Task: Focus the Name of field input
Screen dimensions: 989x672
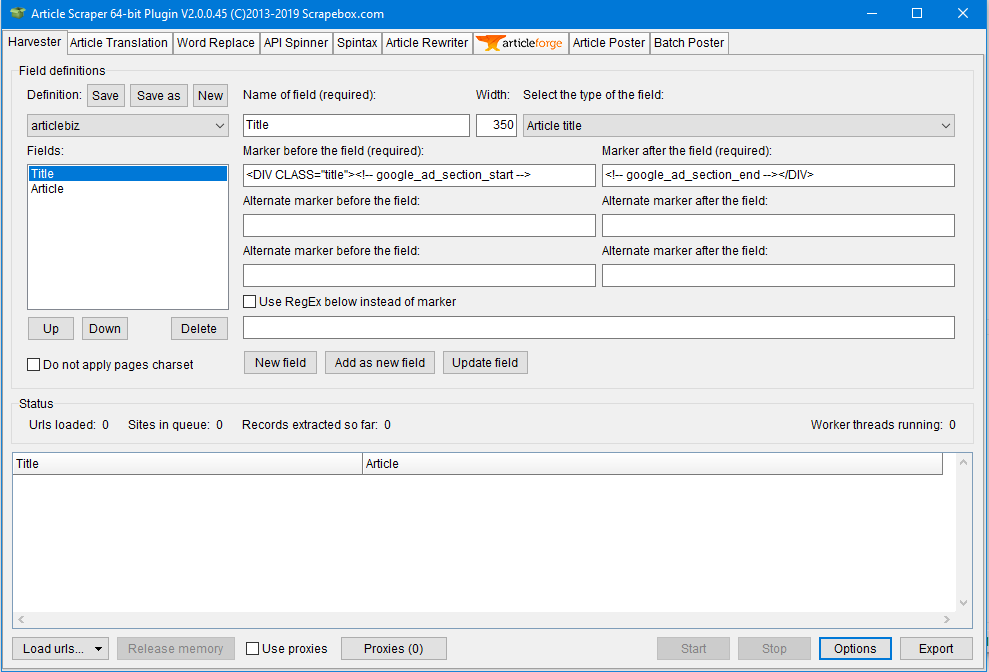Action: coord(356,125)
